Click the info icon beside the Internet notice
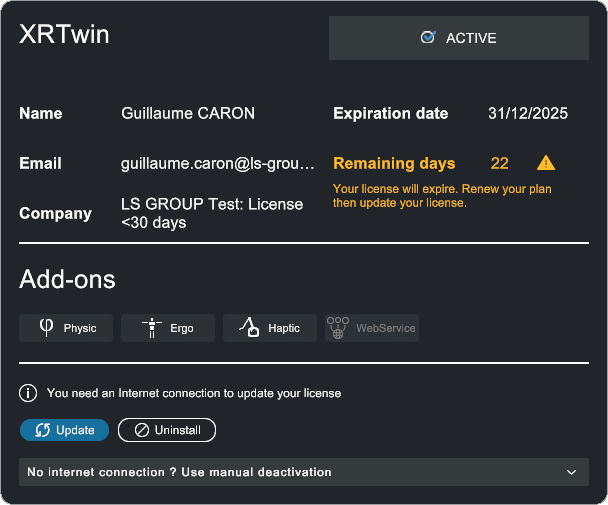Viewport: 608px width, 505px height. (x=29, y=393)
